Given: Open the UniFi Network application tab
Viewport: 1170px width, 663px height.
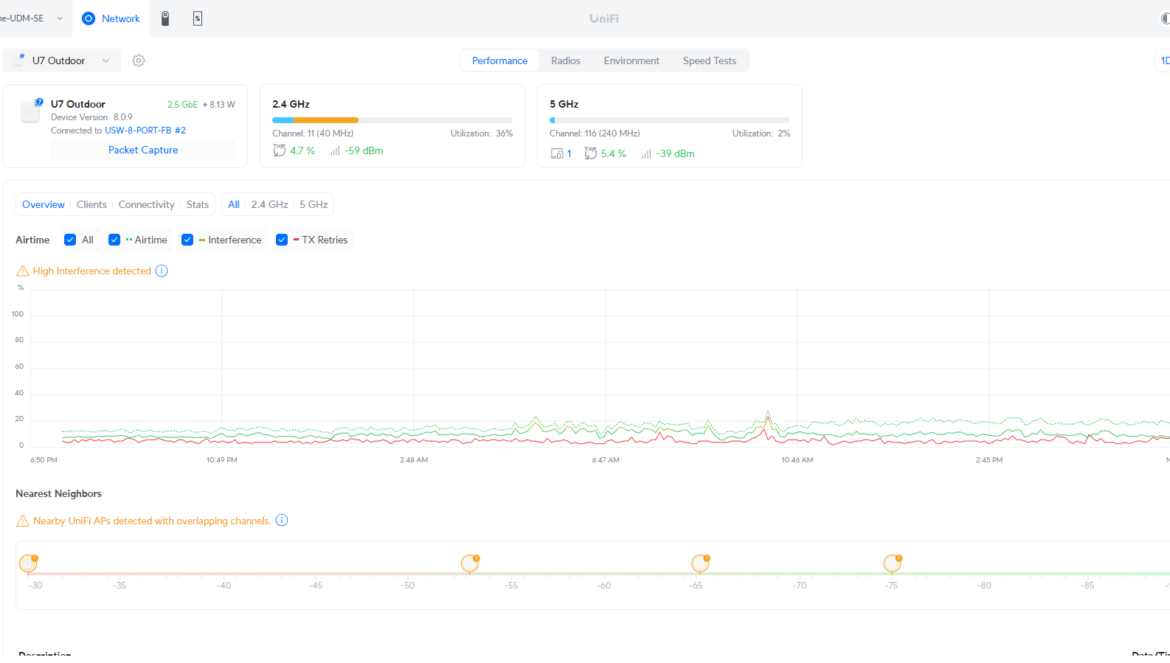Looking at the screenshot, I should (110, 19).
